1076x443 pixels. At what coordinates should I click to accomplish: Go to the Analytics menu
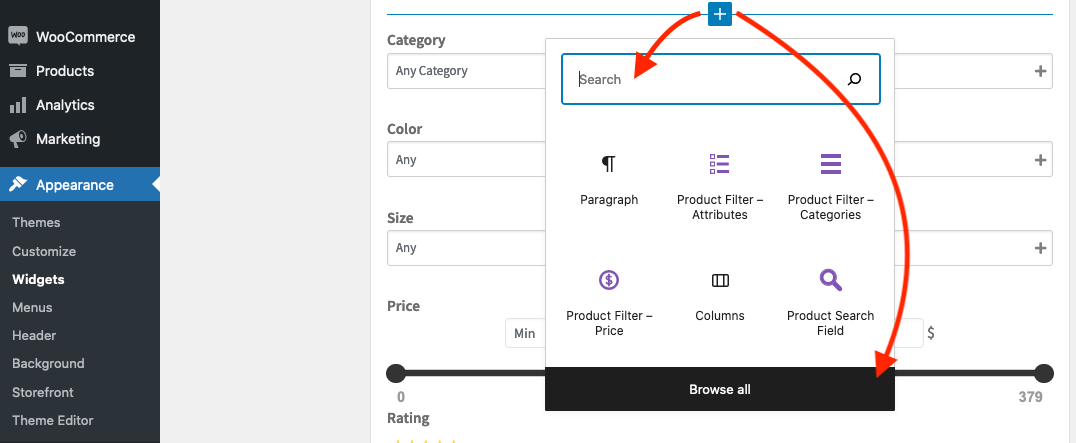(65, 105)
